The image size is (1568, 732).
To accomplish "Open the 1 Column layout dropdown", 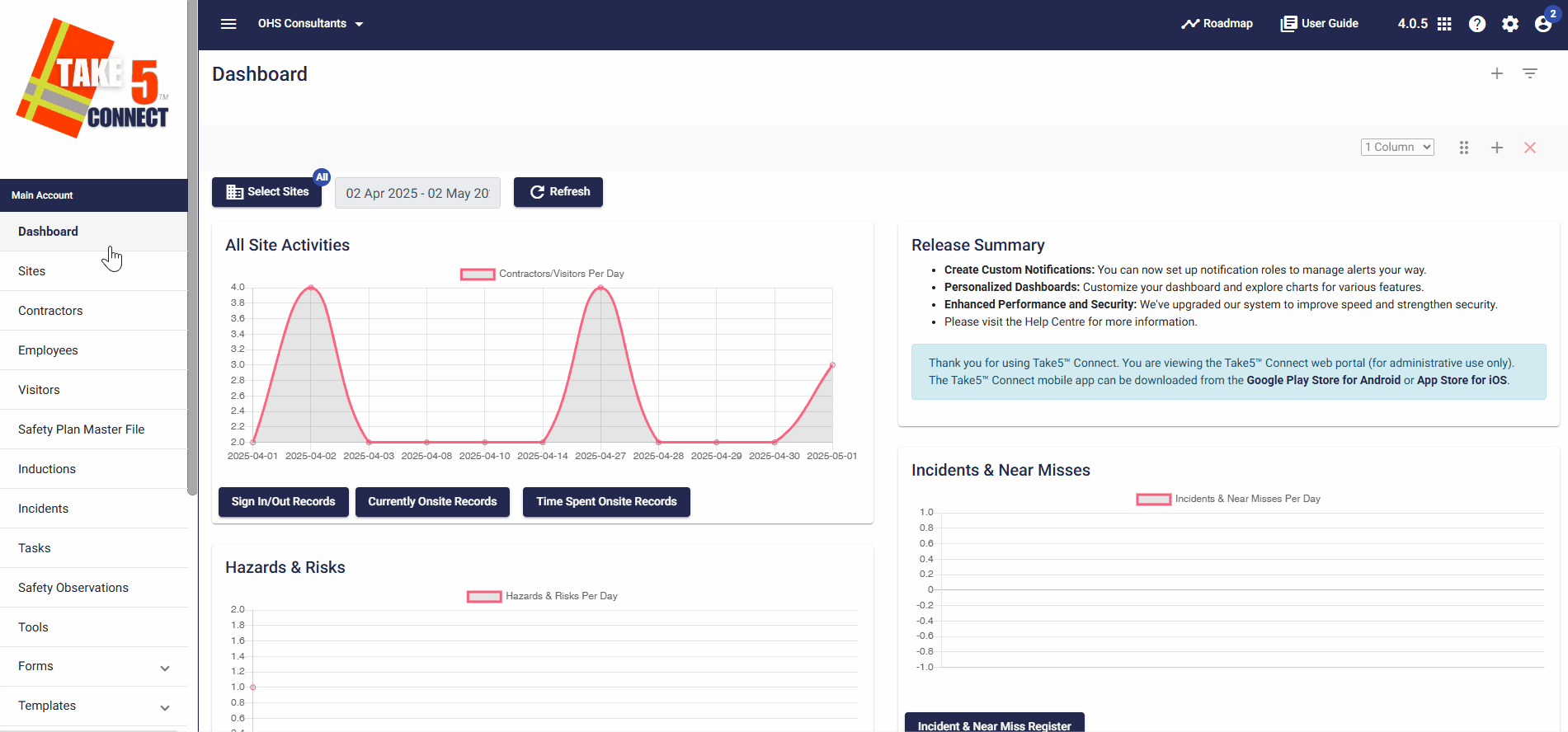I will click(1397, 147).
